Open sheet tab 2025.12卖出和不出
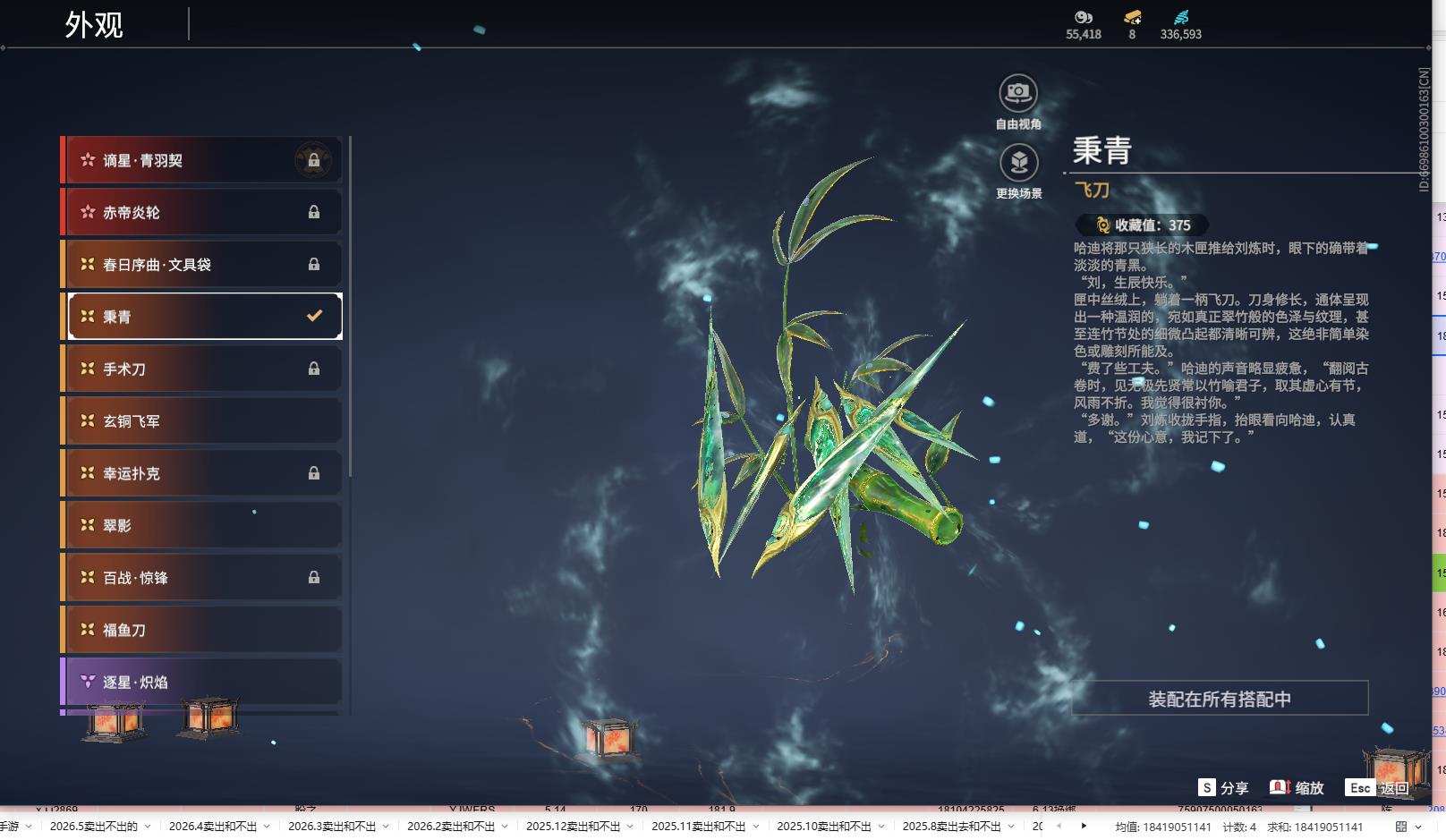Viewport: 1446px width, 840px height. [x=573, y=827]
